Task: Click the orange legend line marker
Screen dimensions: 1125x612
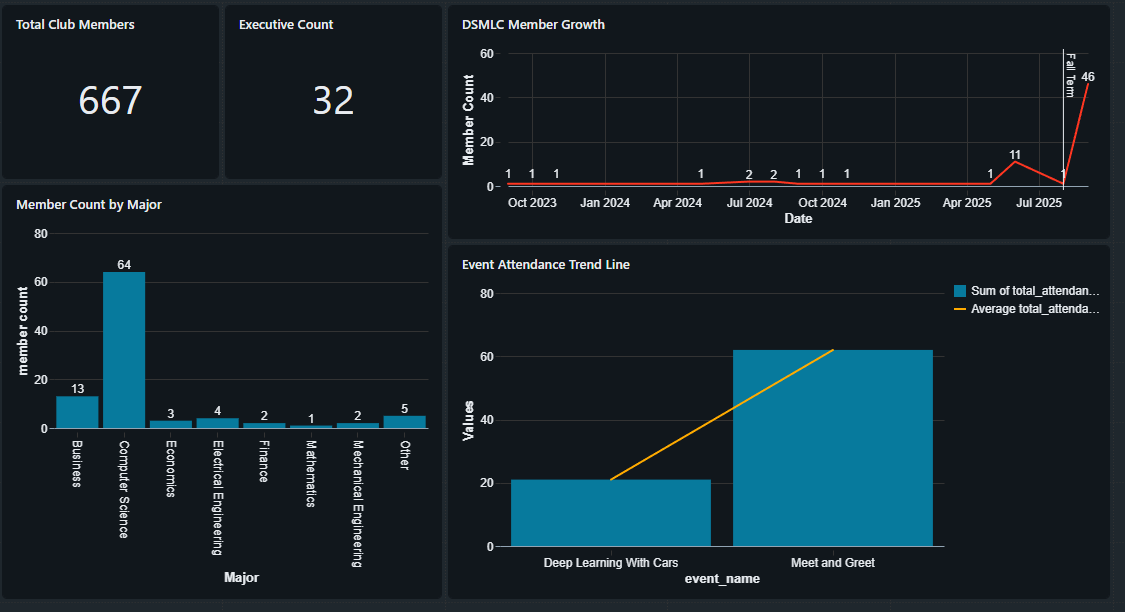Action: click(960, 308)
